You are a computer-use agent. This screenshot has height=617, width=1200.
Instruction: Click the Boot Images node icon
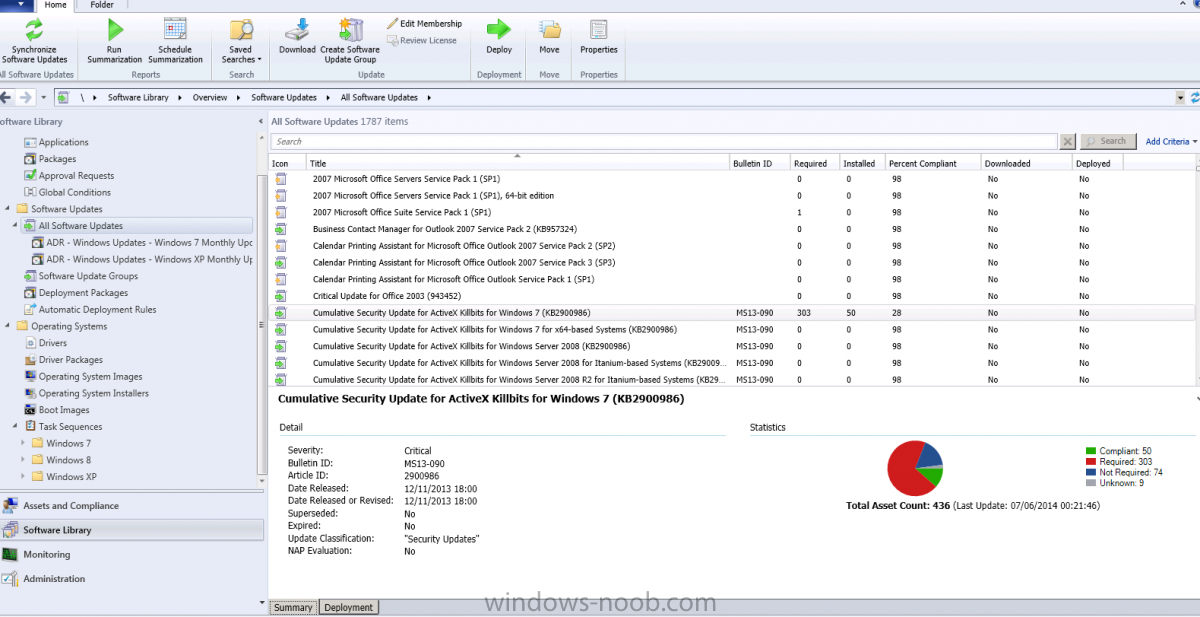(x=30, y=410)
